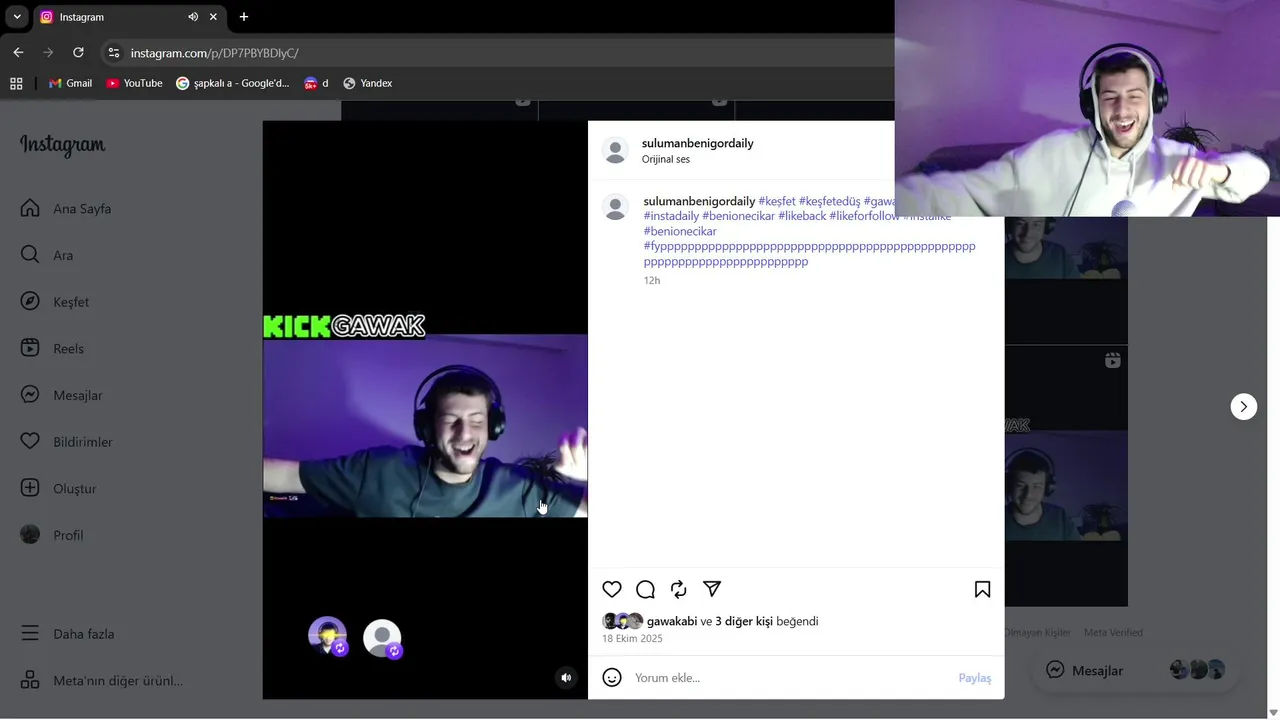Click the Orijinal ses audio link
Image resolution: width=1280 pixels, height=720 pixels.
click(666, 159)
